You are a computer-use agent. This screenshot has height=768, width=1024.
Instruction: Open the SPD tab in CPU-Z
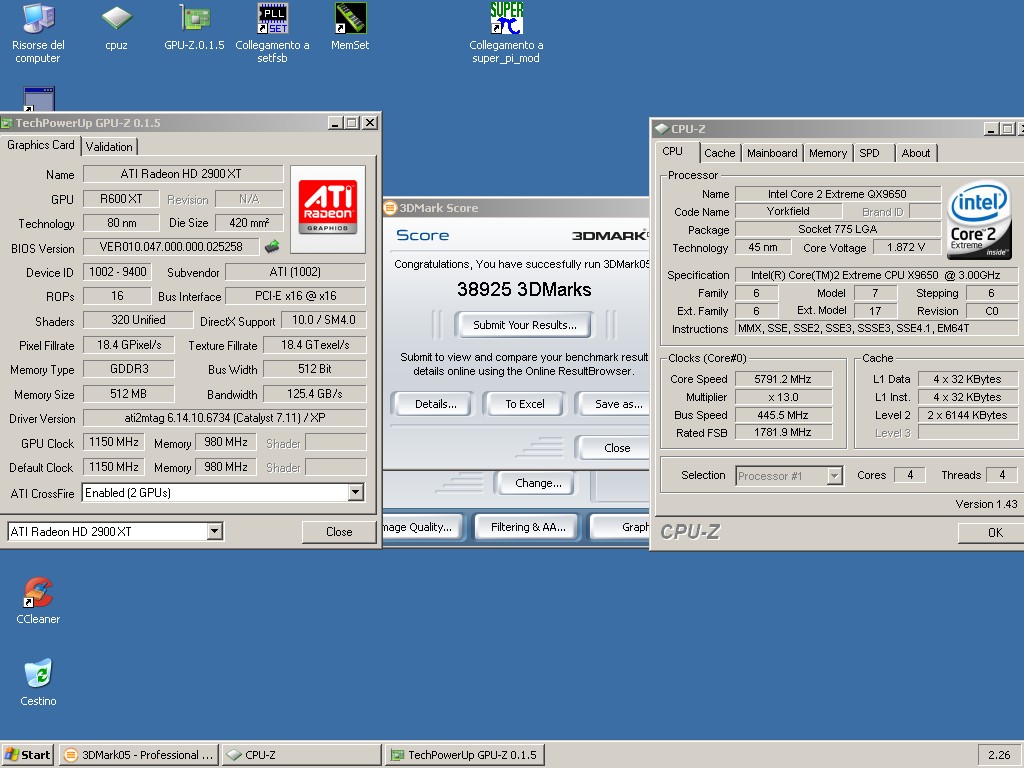[869, 153]
